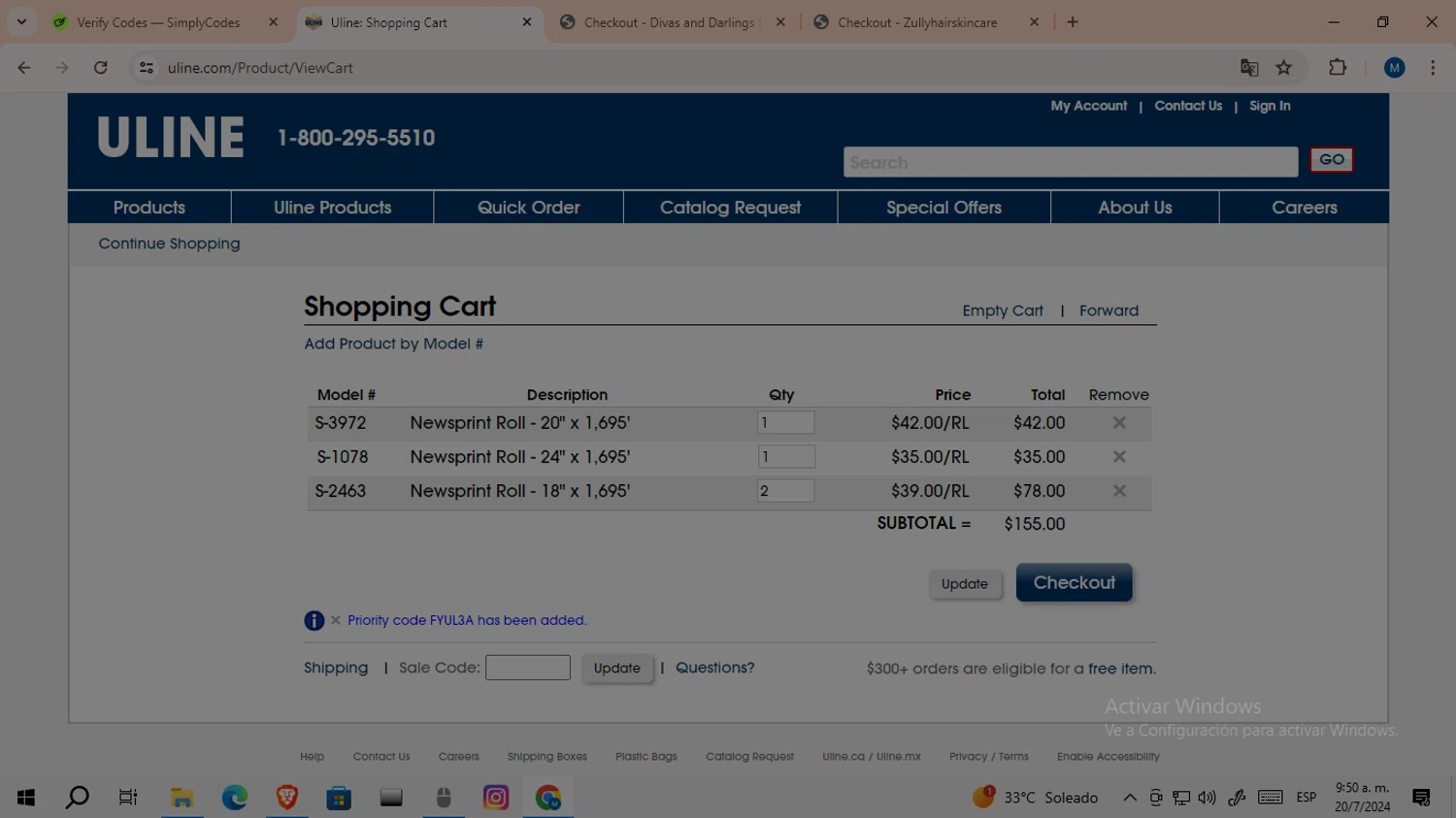Click the Sign In link
This screenshot has width=1456, height=818.
(x=1270, y=106)
